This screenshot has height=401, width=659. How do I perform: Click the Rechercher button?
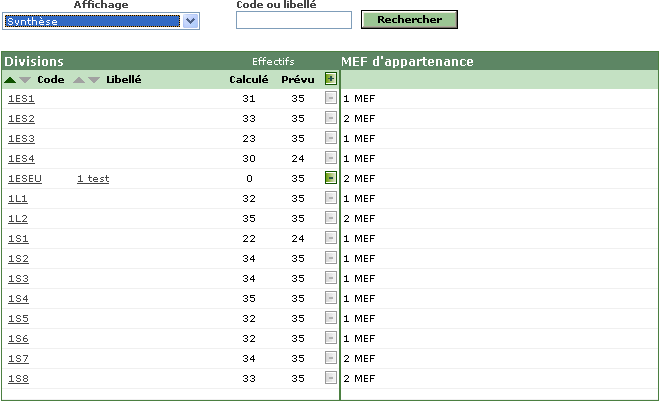click(x=409, y=20)
